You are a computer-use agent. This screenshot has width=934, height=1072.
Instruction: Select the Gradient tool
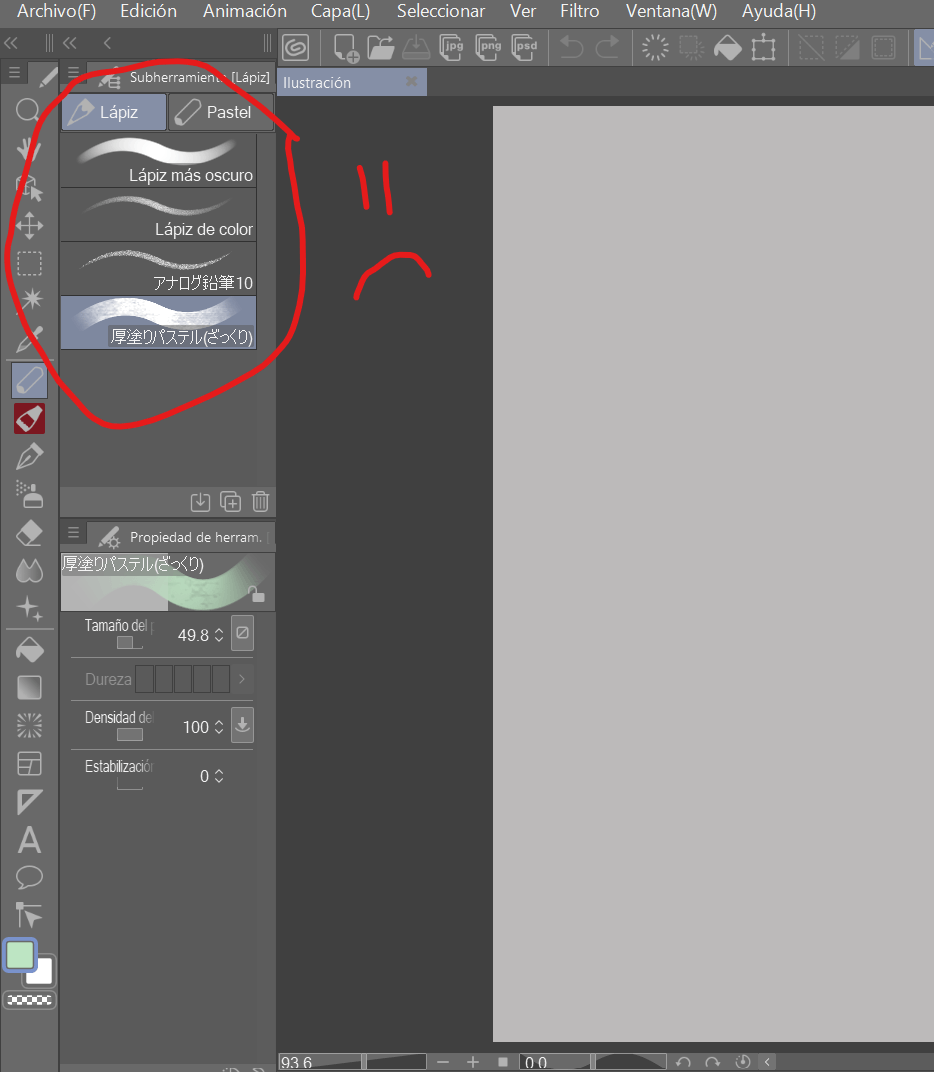pyautogui.click(x=29, y=687)
